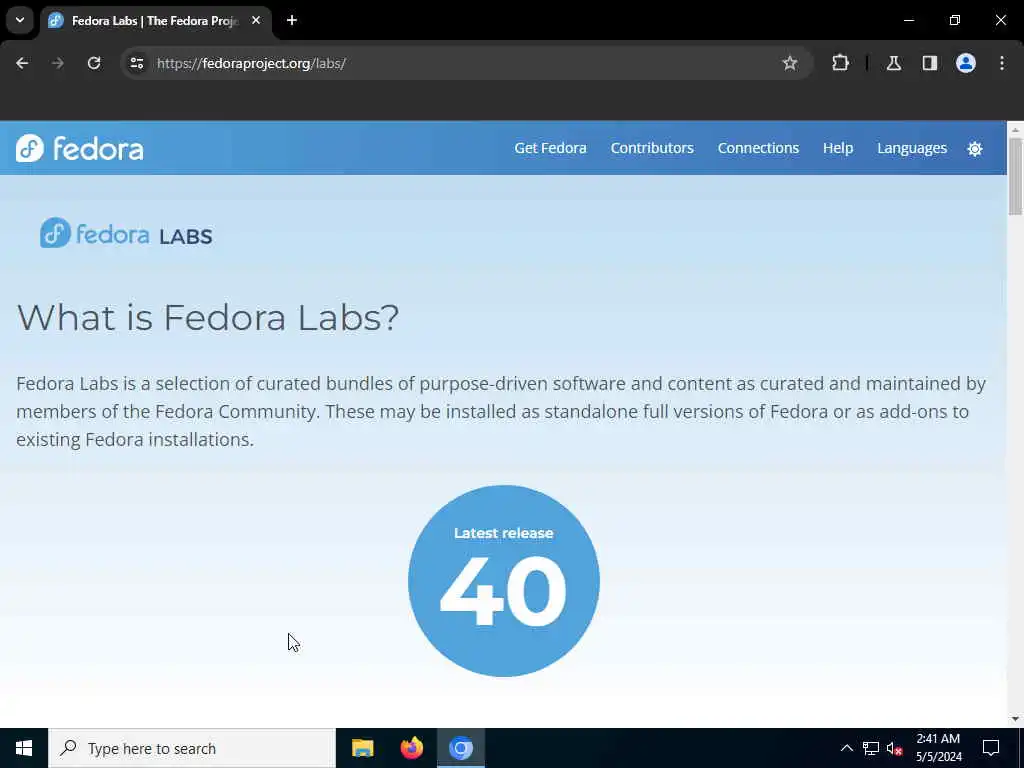
Task: Restore down the Chrome window
Action: click(x=955, y=20)
